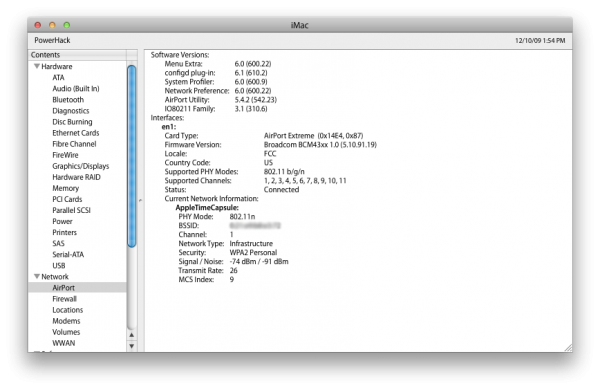Viewport: 600px width, 390px height.
Task: Click the blurred BSSID value
Action: click(255, 226)
